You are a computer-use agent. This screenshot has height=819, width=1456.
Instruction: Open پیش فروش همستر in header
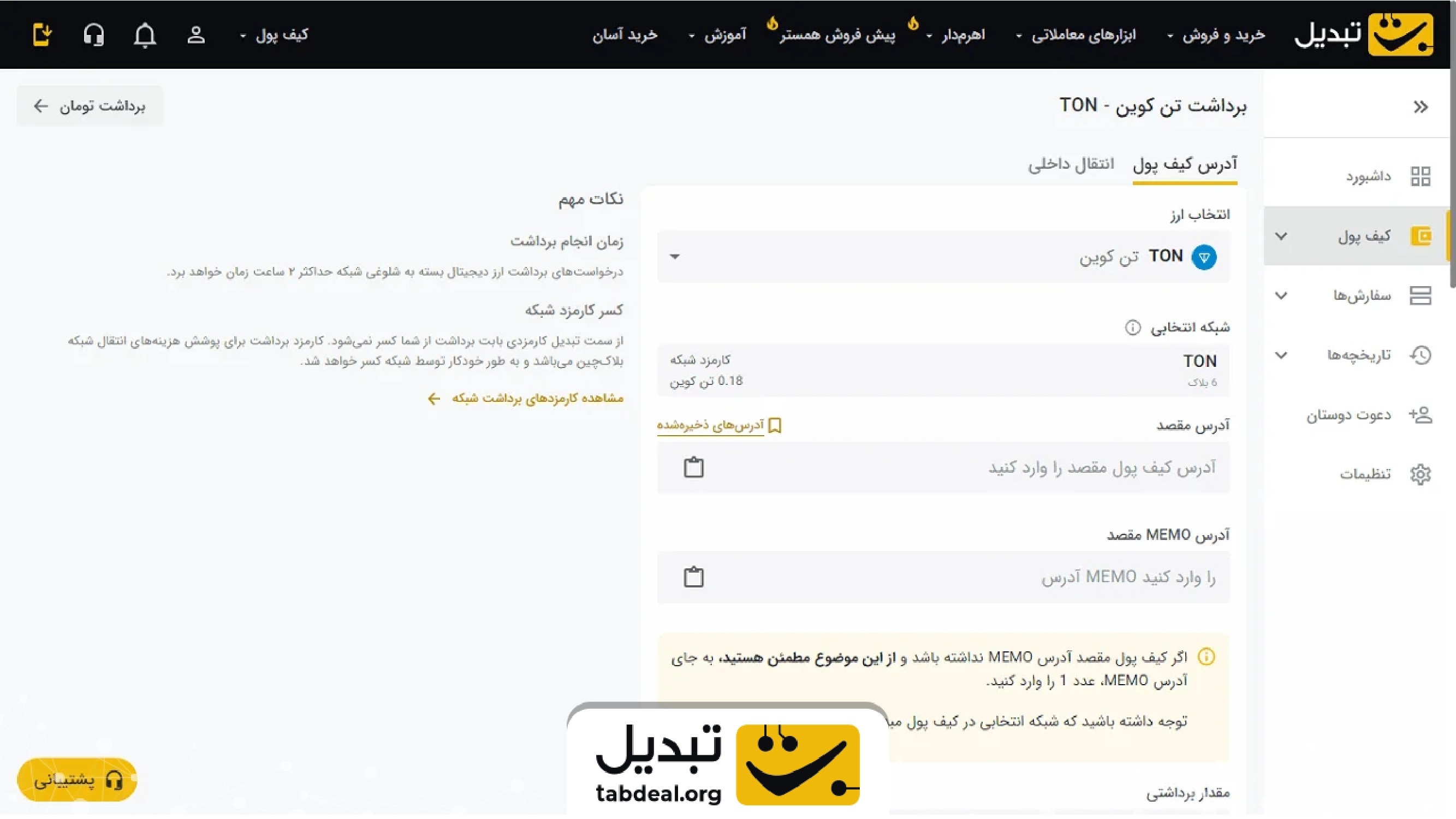(x=837, y=35)
